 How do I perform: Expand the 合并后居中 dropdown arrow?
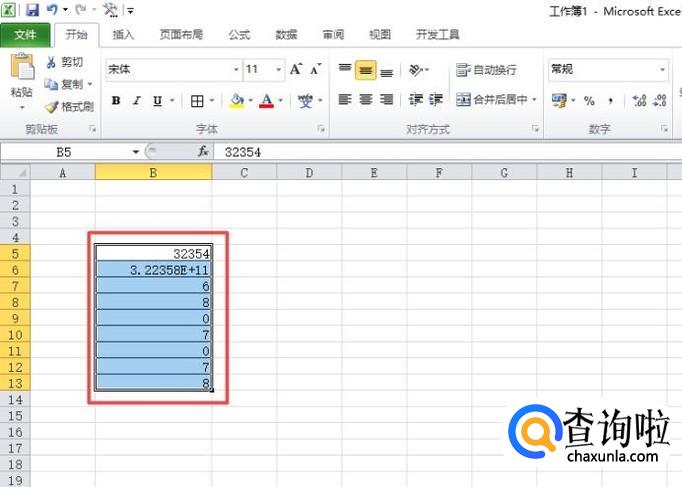pos(535,100)
